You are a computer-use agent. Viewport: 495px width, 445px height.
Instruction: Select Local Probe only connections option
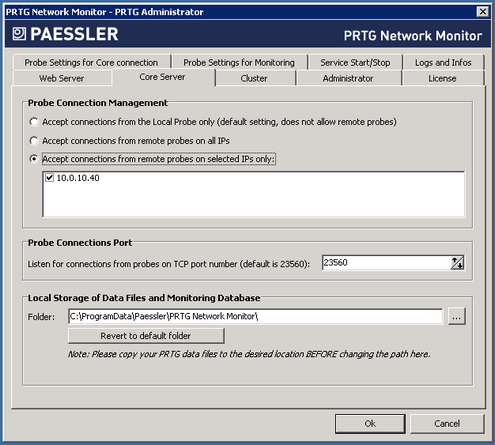click(34, 122)
